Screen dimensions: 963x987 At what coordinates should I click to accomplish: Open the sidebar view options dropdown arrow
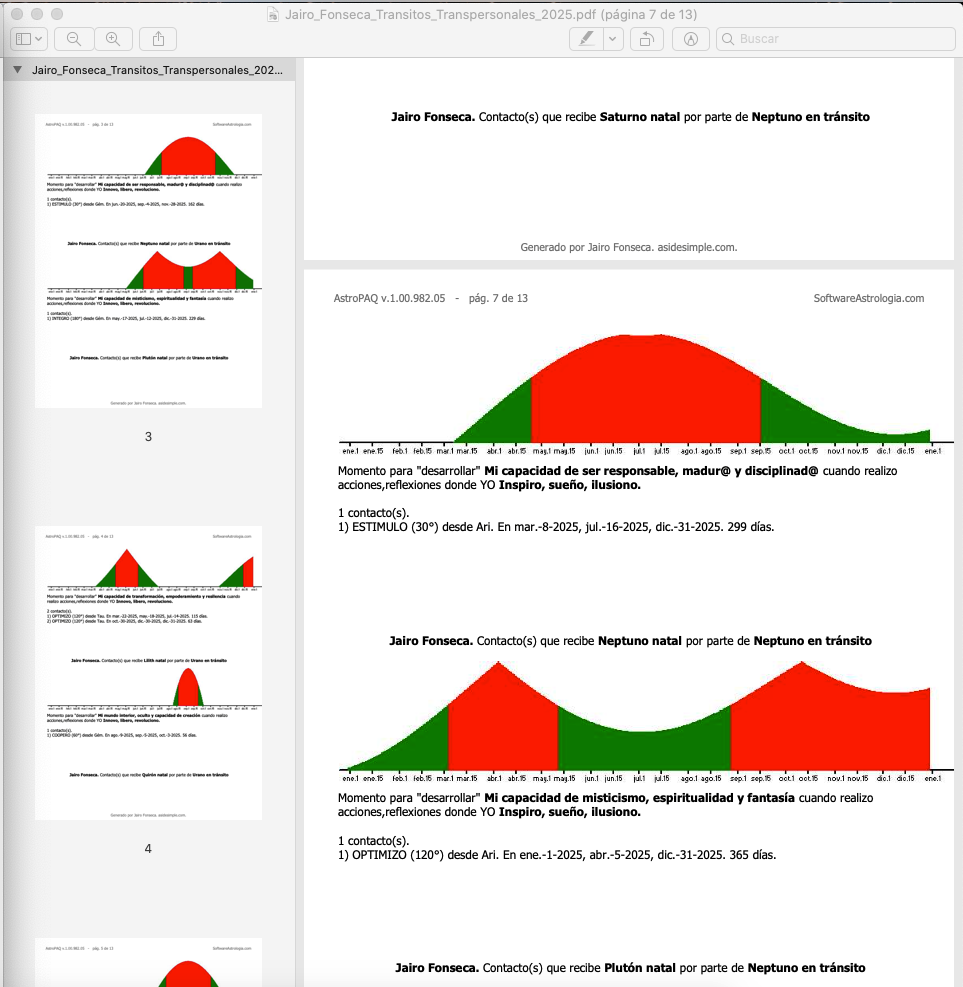tap(39, 39)
